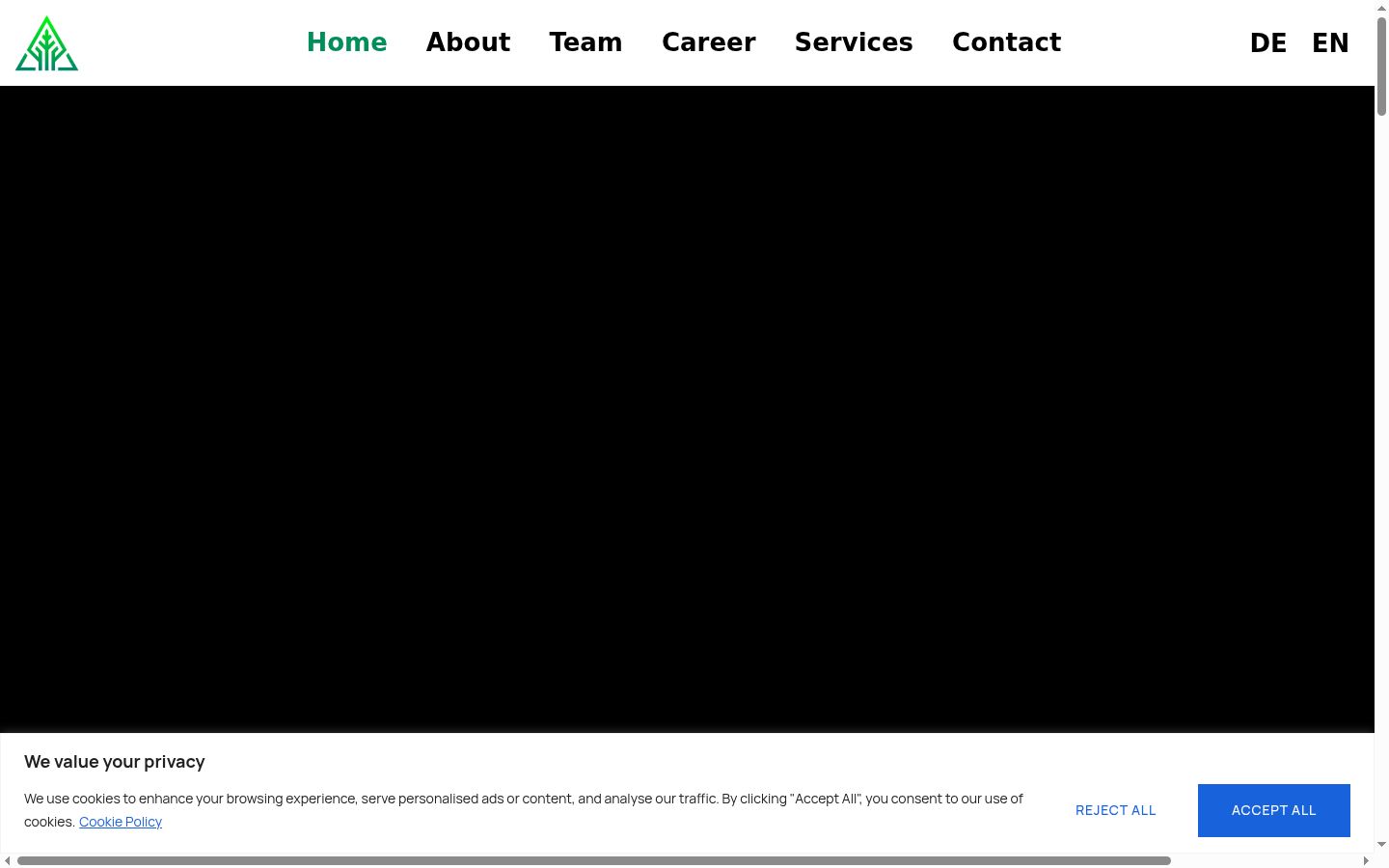The width and height of the screenshot is (1389, 868).
Task: Click the scroll left arrow
Action: [8, 860]
